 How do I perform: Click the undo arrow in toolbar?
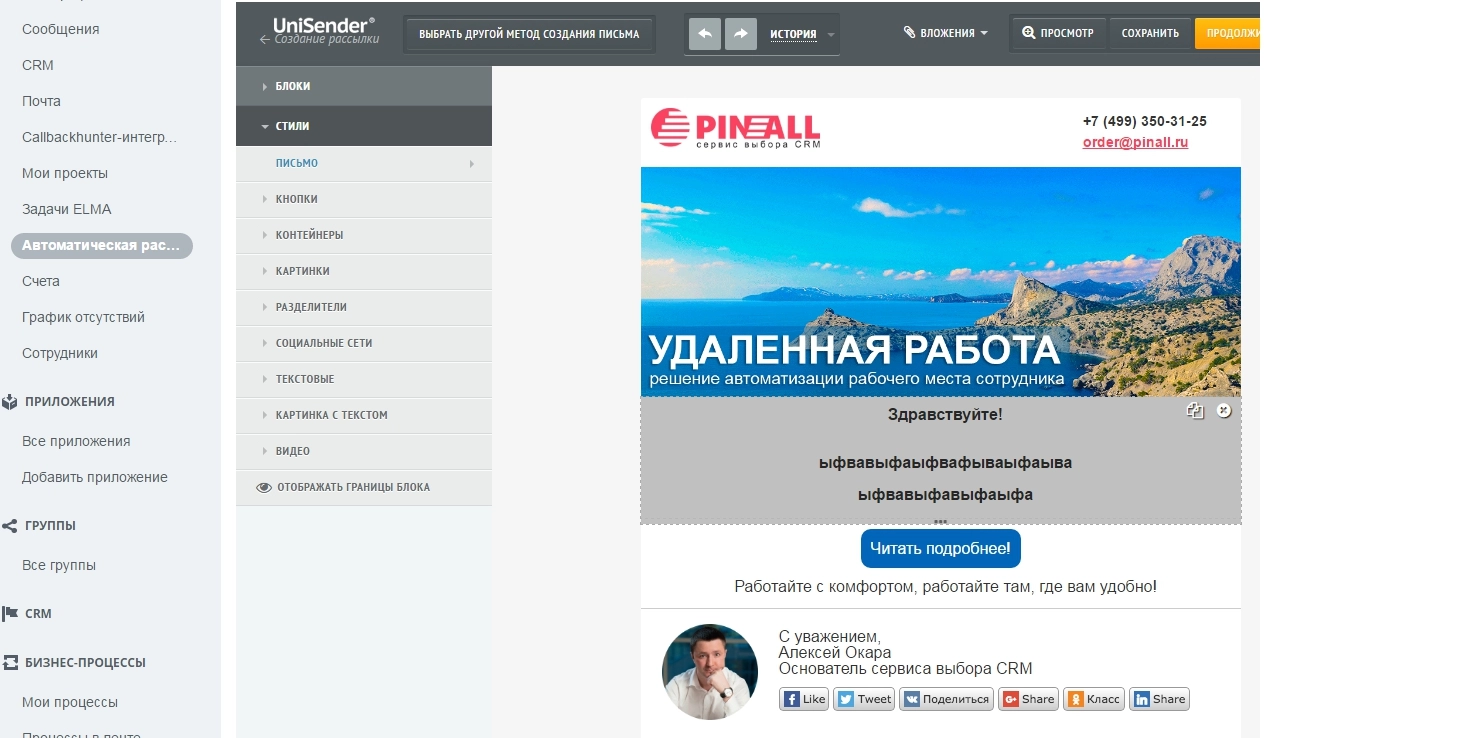click(x=704, y=33)
